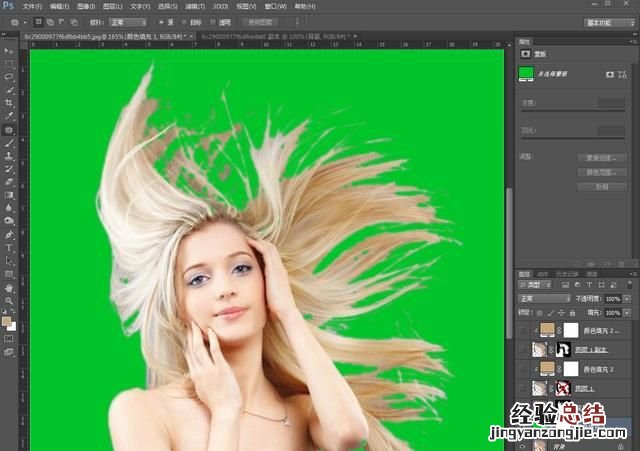This screenshot has width=640, height=451.
Task: Select the Eyedropper tool
Action: click(x=9, y=116)
